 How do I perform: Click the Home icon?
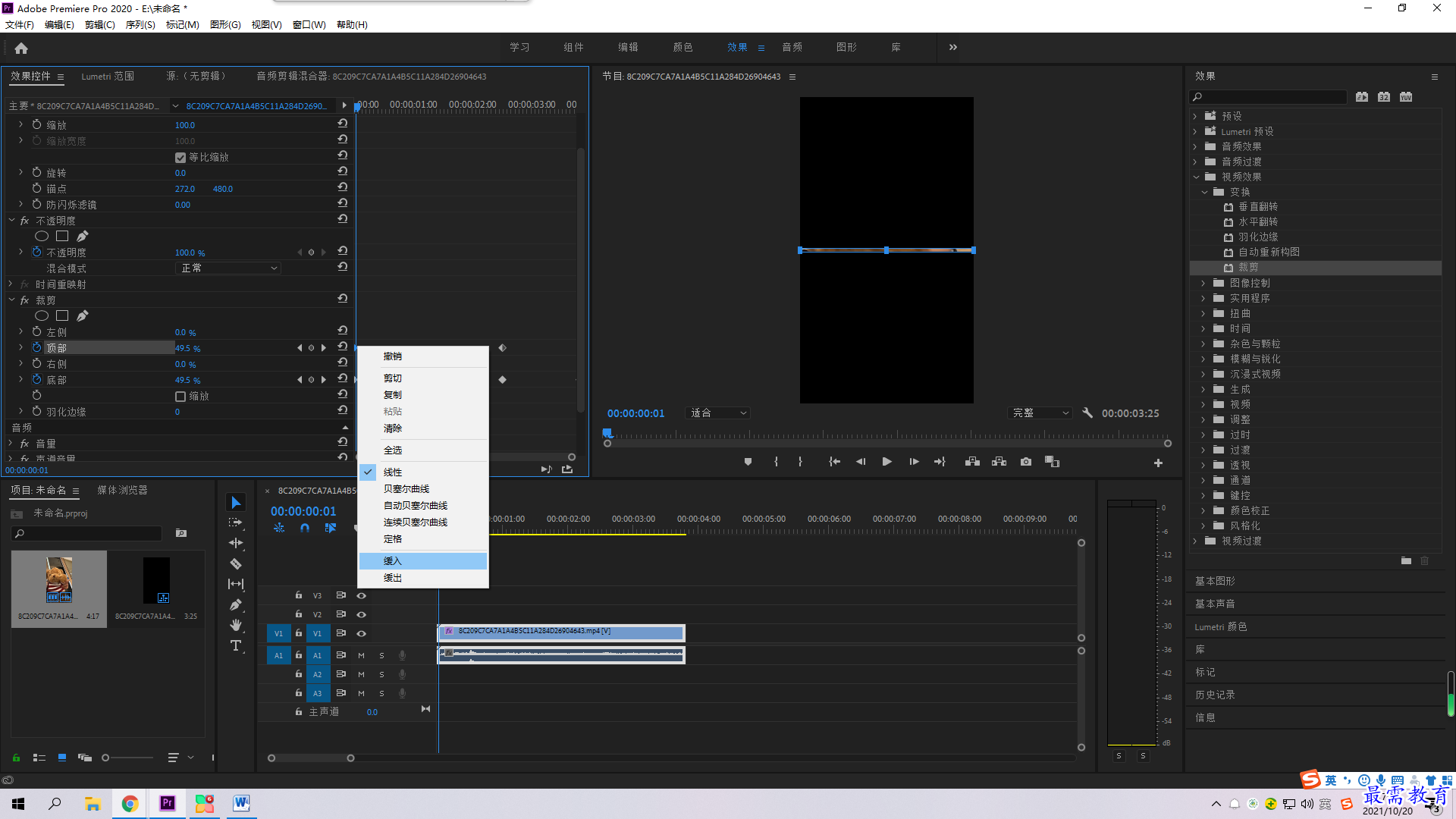[21, 48]
